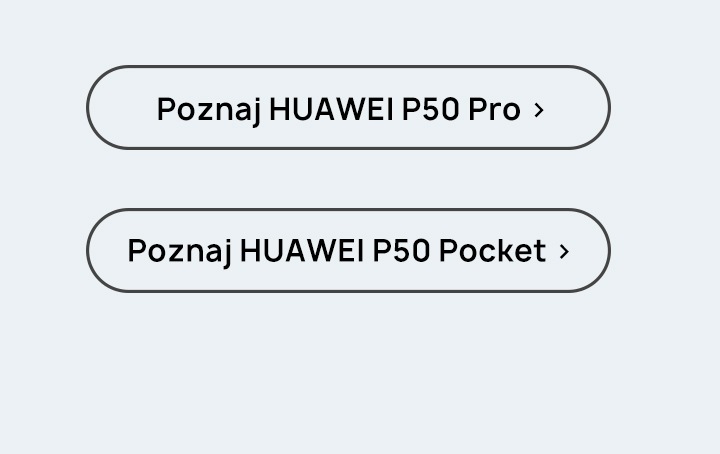Follow the HUAWEI P50 Pro link
Image resolution: width=720 pixels, height=454 pixels.
click(x=348, y=107)
